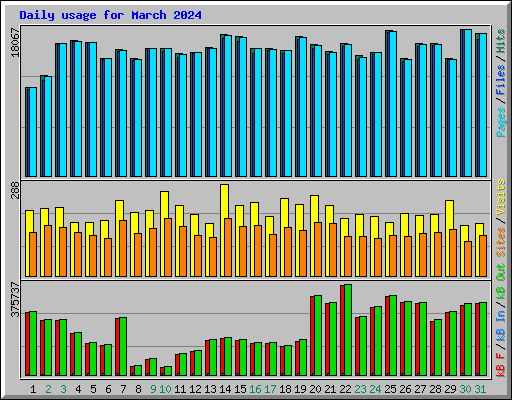The image size is (512, 400).
Task: Click day label 19 on the x-axis
Action: pos(300,389)
